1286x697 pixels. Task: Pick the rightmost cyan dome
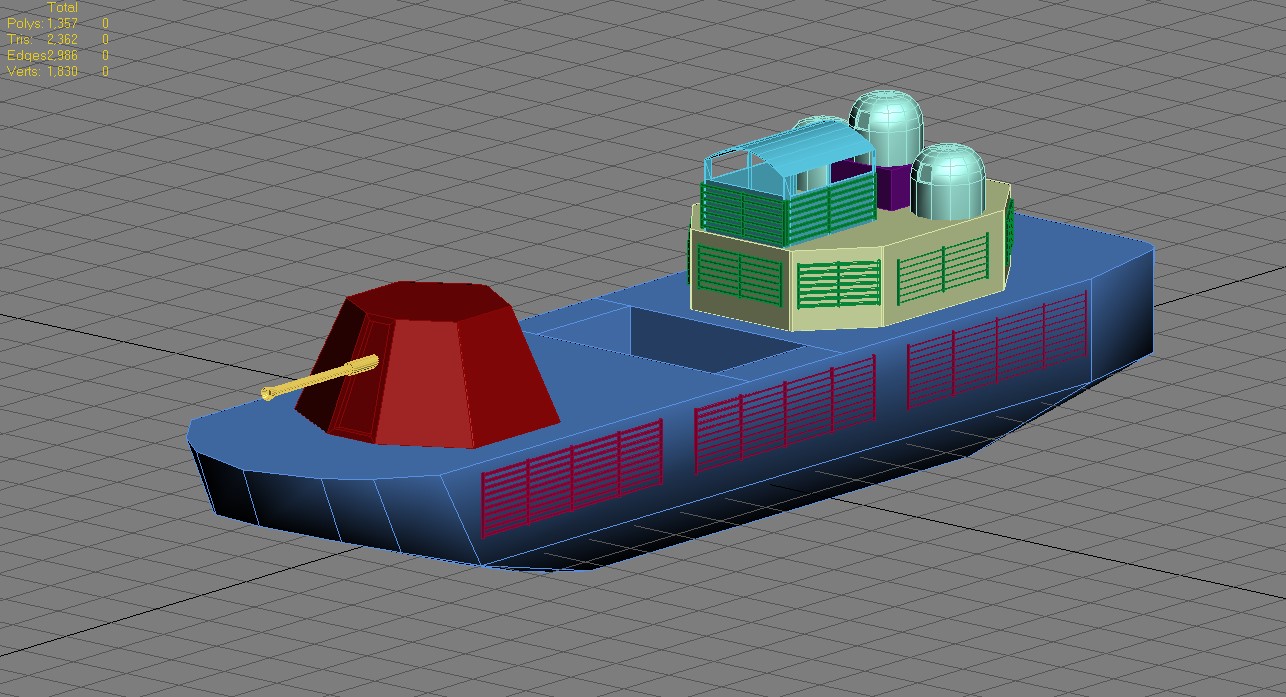(x=948, y=182)
